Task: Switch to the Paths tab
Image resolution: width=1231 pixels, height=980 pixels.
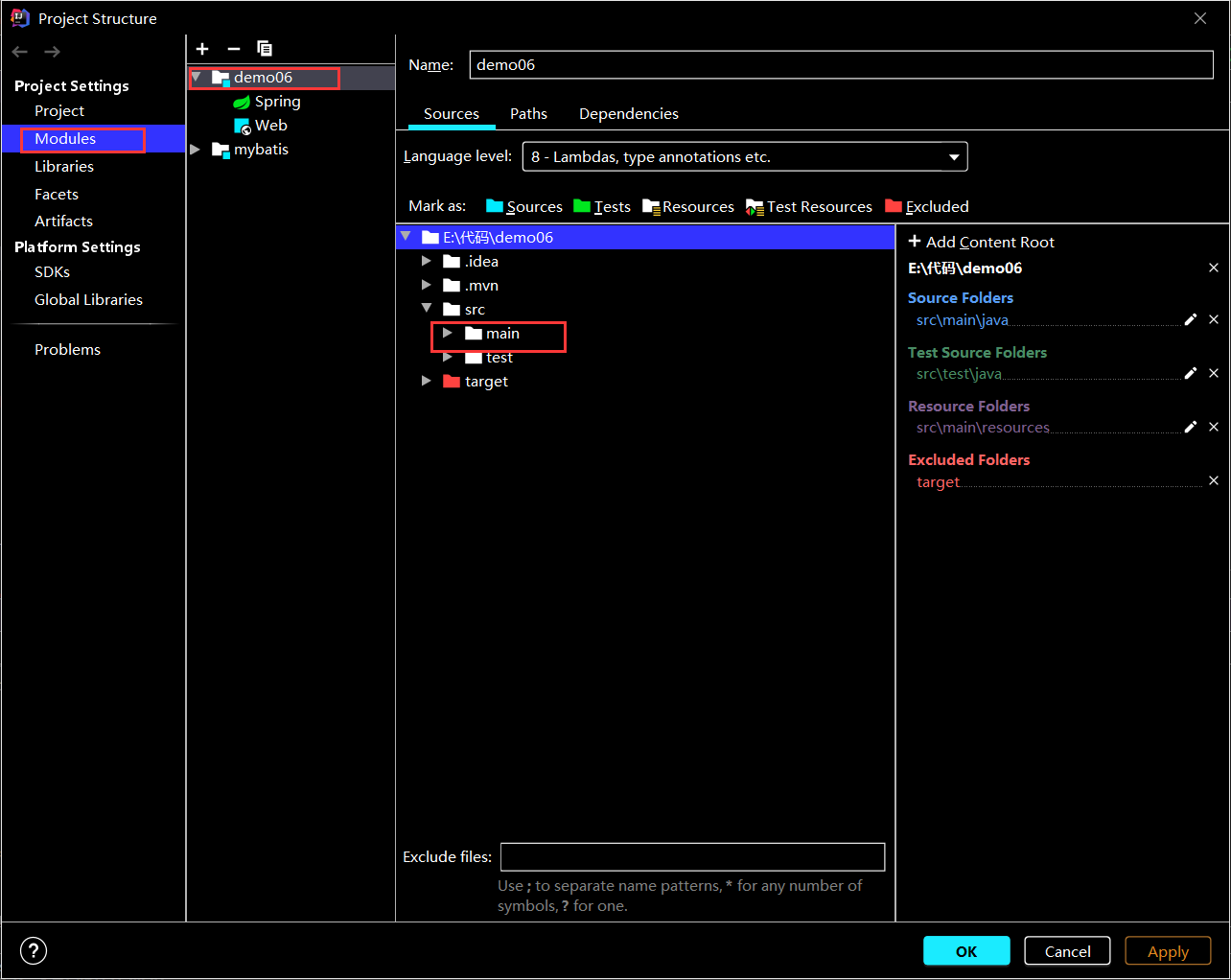Action: [x=528, y=113]
